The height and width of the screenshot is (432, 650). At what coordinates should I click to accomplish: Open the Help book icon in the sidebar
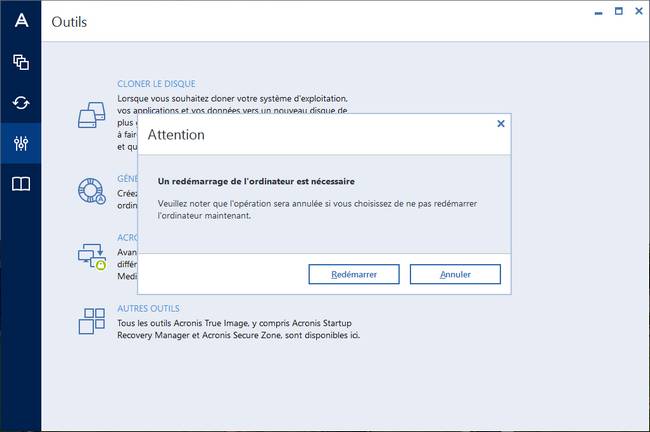point(21,184)
